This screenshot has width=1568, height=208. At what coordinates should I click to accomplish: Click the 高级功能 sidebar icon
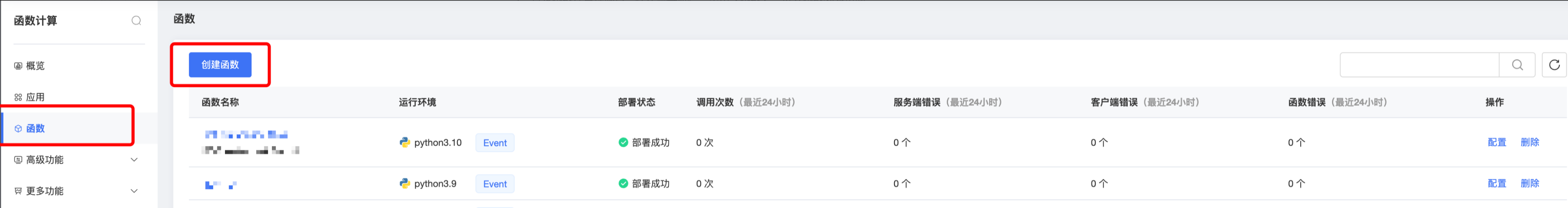[x=18, y=160]
